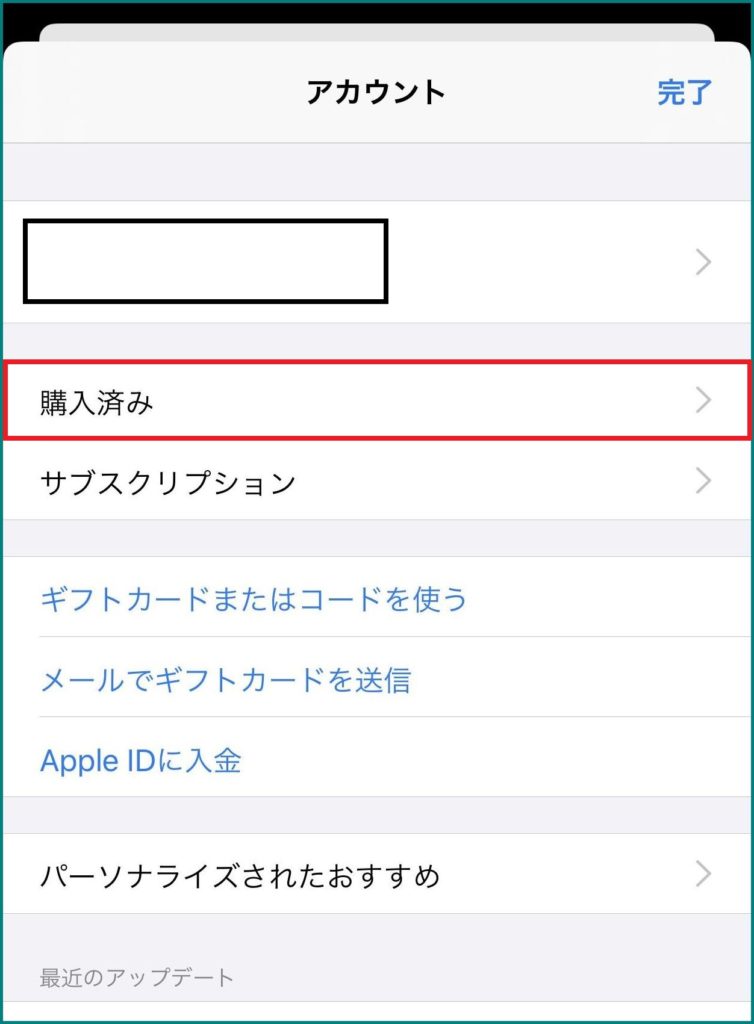Click the dark backdrop above the sheet
The width and height of the screenshot is (754, 1024).
click(377, 13)
